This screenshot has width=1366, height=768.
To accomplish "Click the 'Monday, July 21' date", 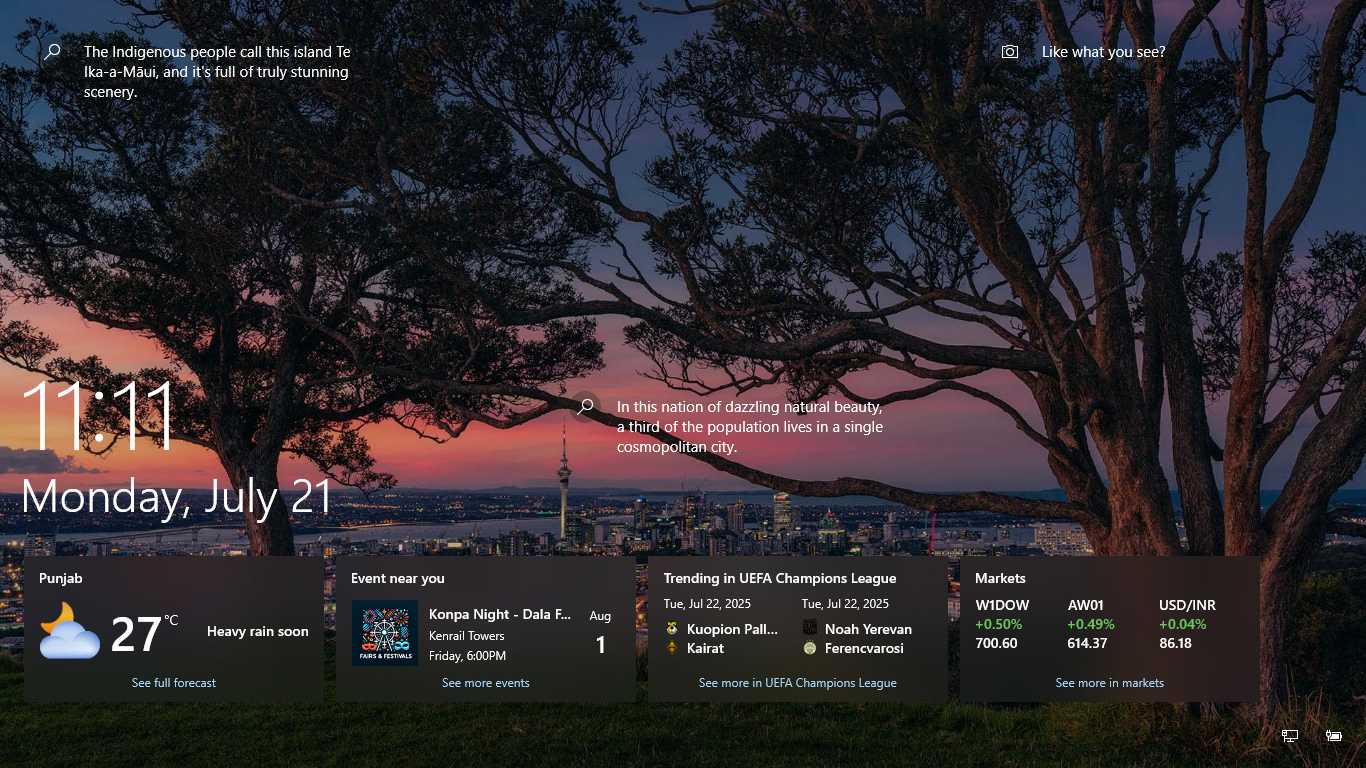I will click(x=177, y=497).
